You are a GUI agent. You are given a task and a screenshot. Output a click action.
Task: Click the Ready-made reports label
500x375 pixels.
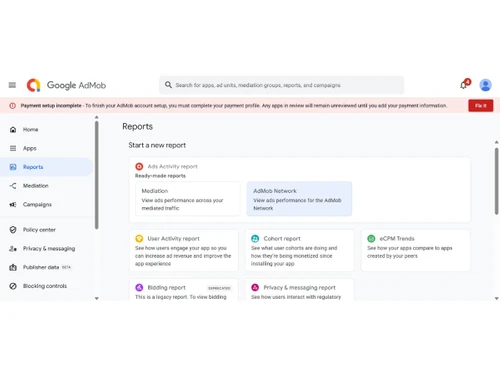[160, 176]
